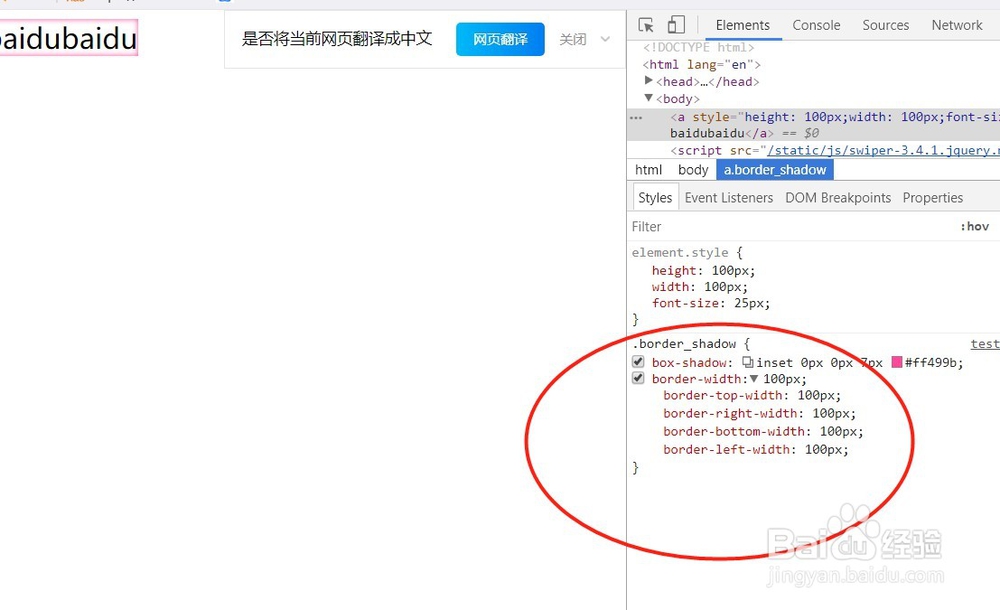Screen dimensions: 1000x610
Task: Select the <!DOCTYPE html> line
Action: 698,47
